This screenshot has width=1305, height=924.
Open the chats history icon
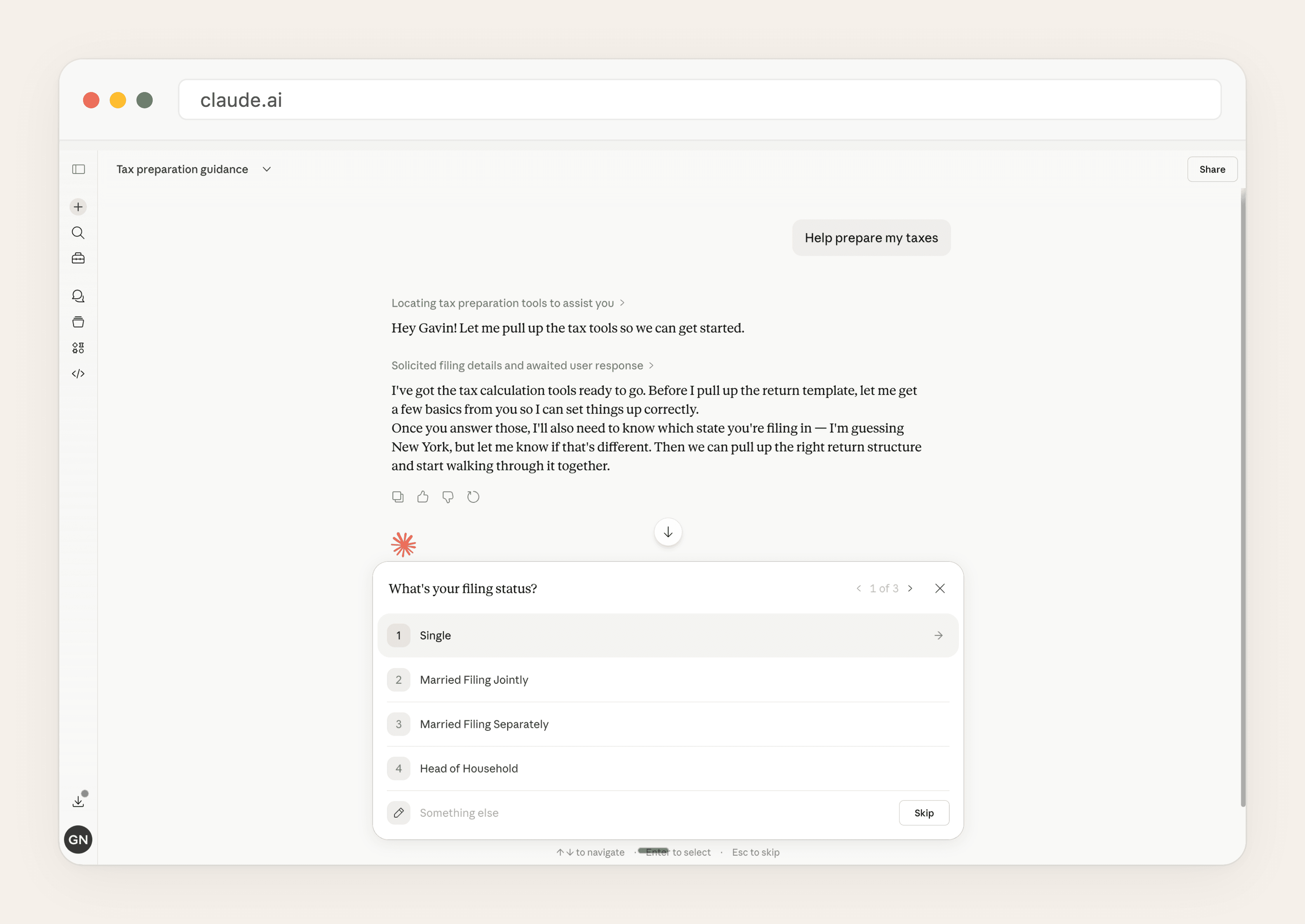click(x=78, y=296)
